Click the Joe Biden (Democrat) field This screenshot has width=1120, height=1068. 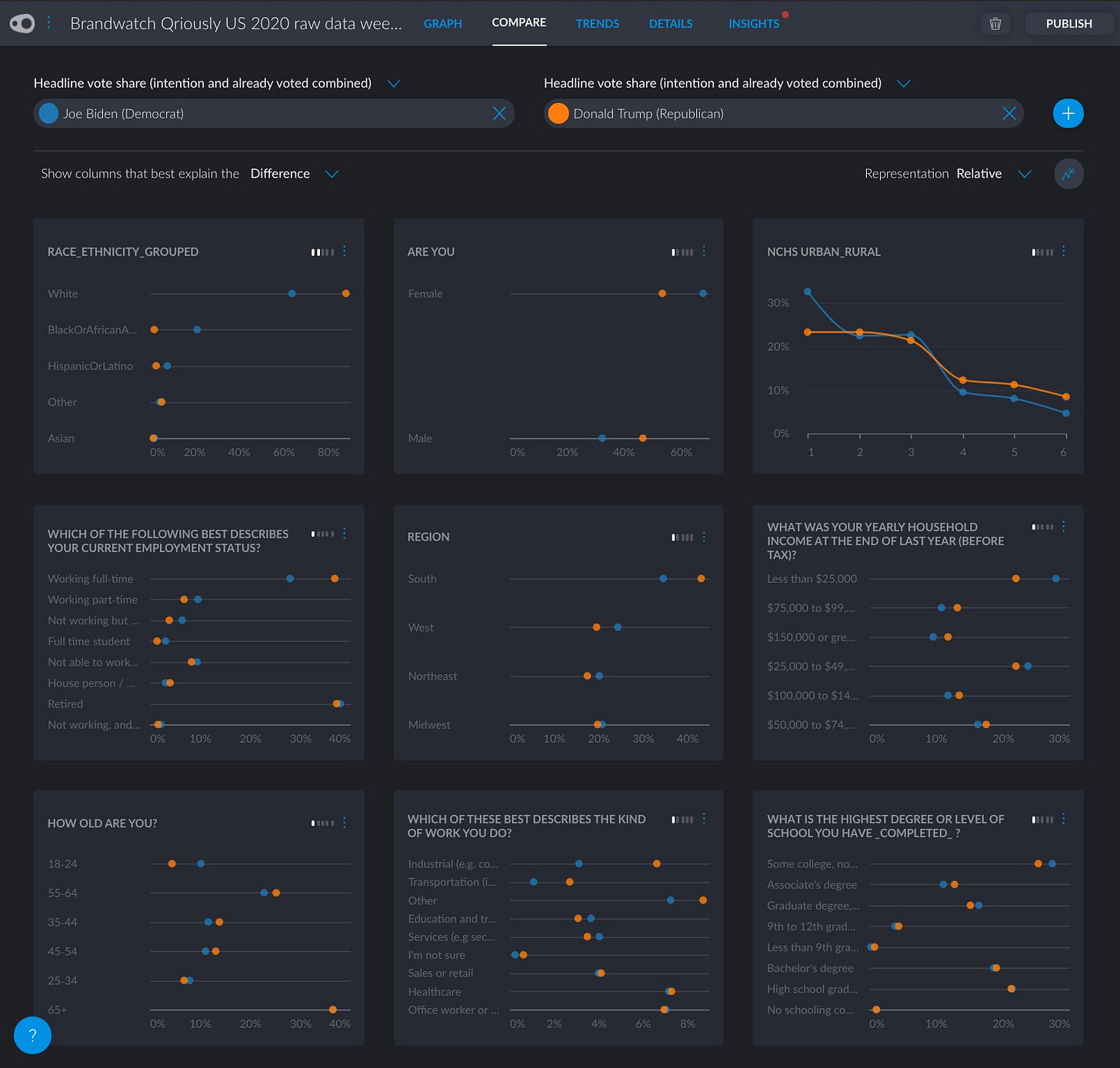tap(274, 114)
